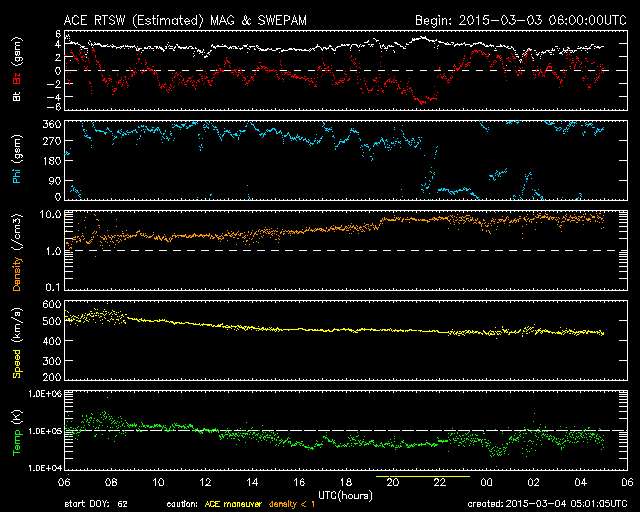Screen dimensions: 640x512
Task: Click the "16" hour tick on the time axis
Action: 299,483
